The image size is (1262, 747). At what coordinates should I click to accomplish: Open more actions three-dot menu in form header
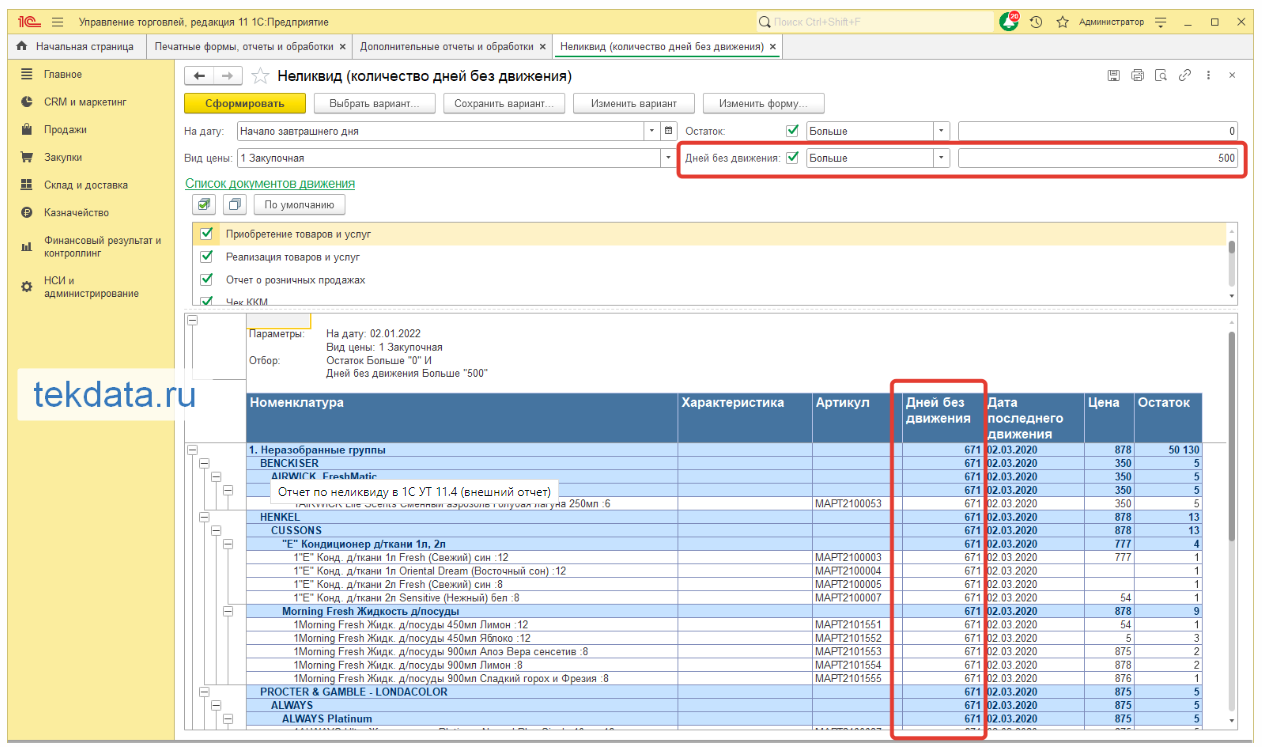tap(1209, 75)
